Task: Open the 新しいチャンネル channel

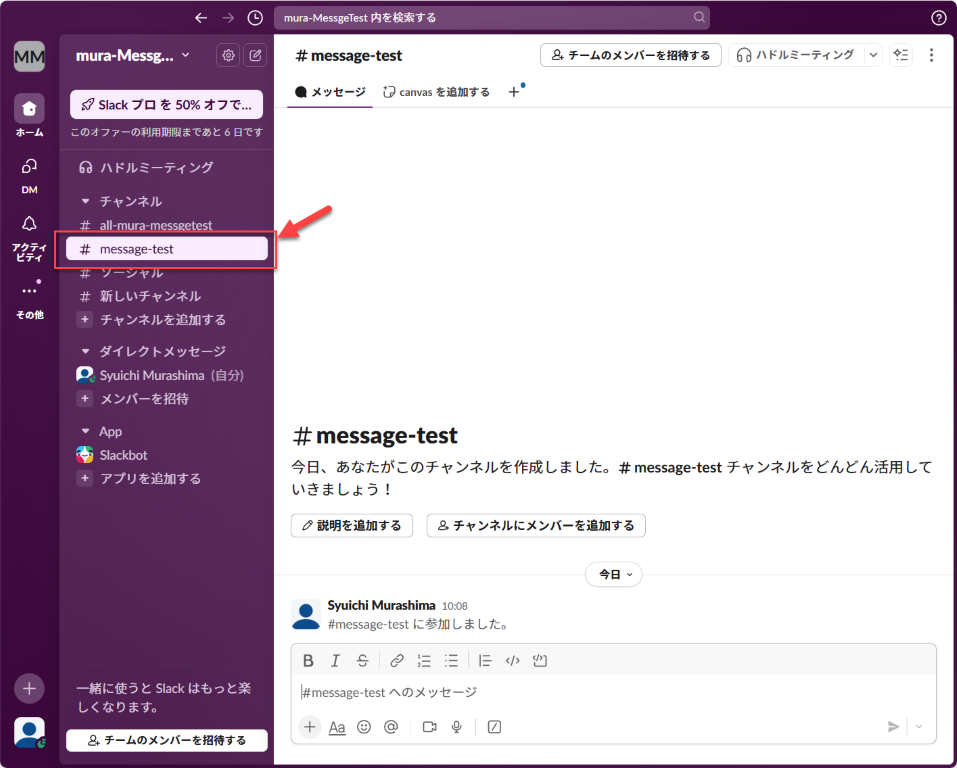Action: [x=167, y=296]
